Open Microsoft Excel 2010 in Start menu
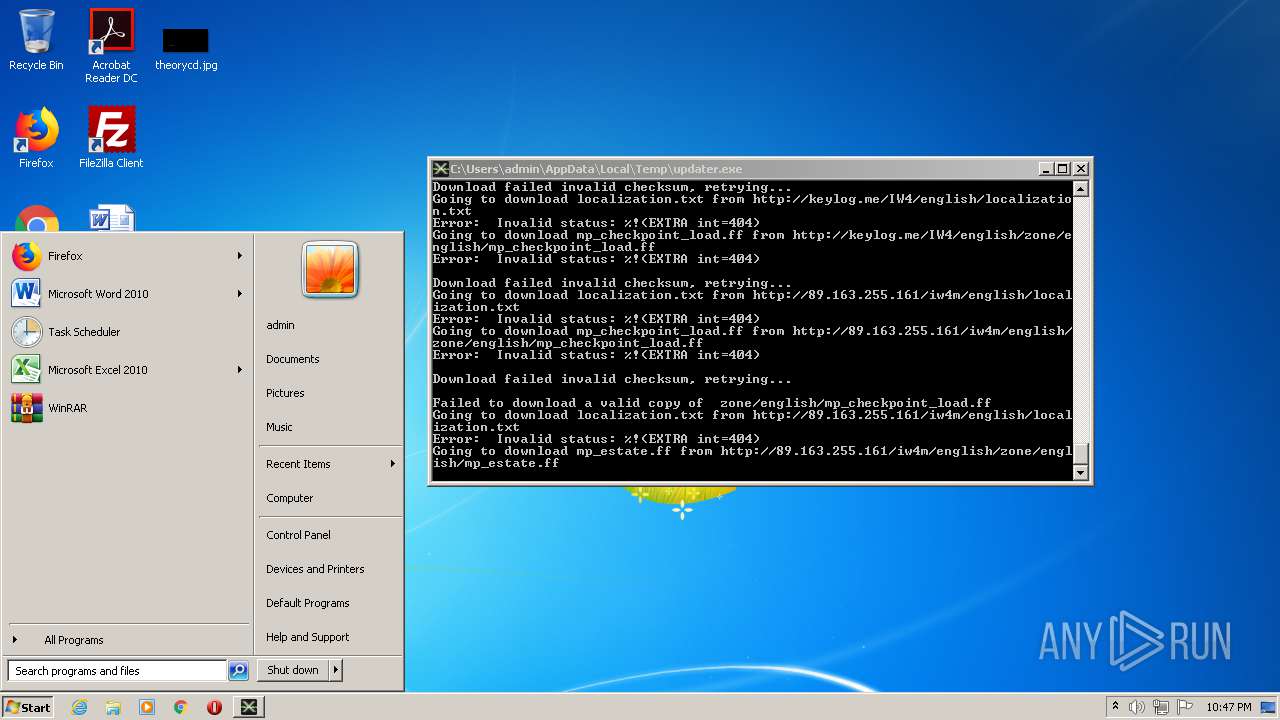1280x720 pixels. 127,370
